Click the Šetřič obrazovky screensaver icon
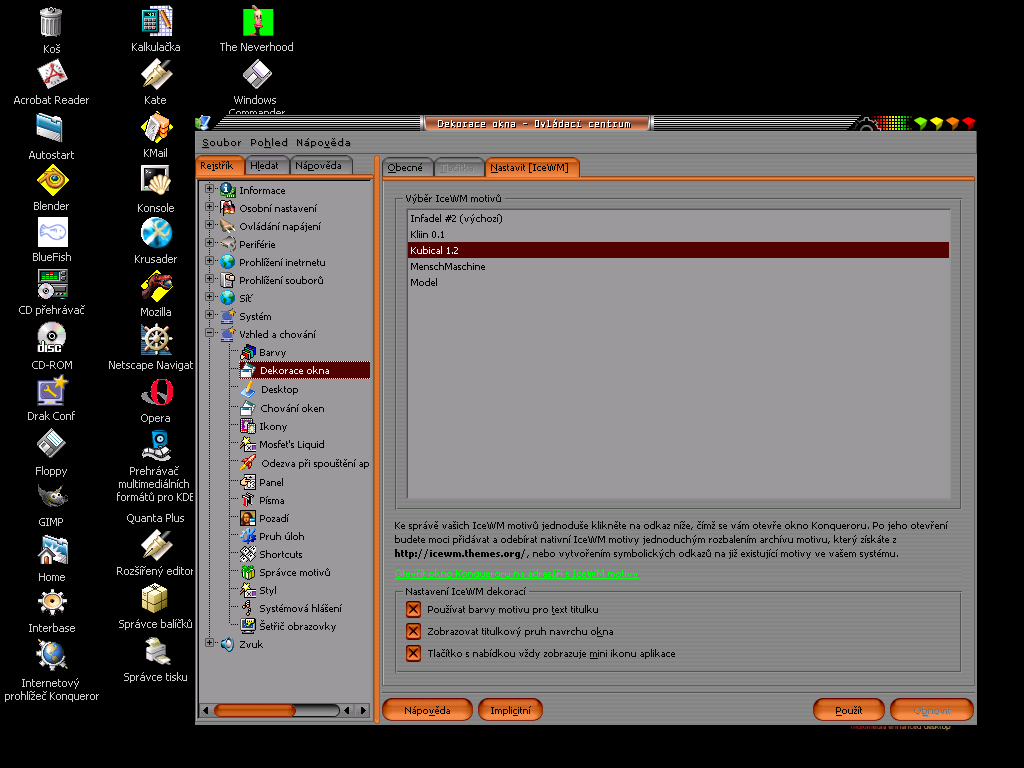1024x768 pixels. [248, 626]
